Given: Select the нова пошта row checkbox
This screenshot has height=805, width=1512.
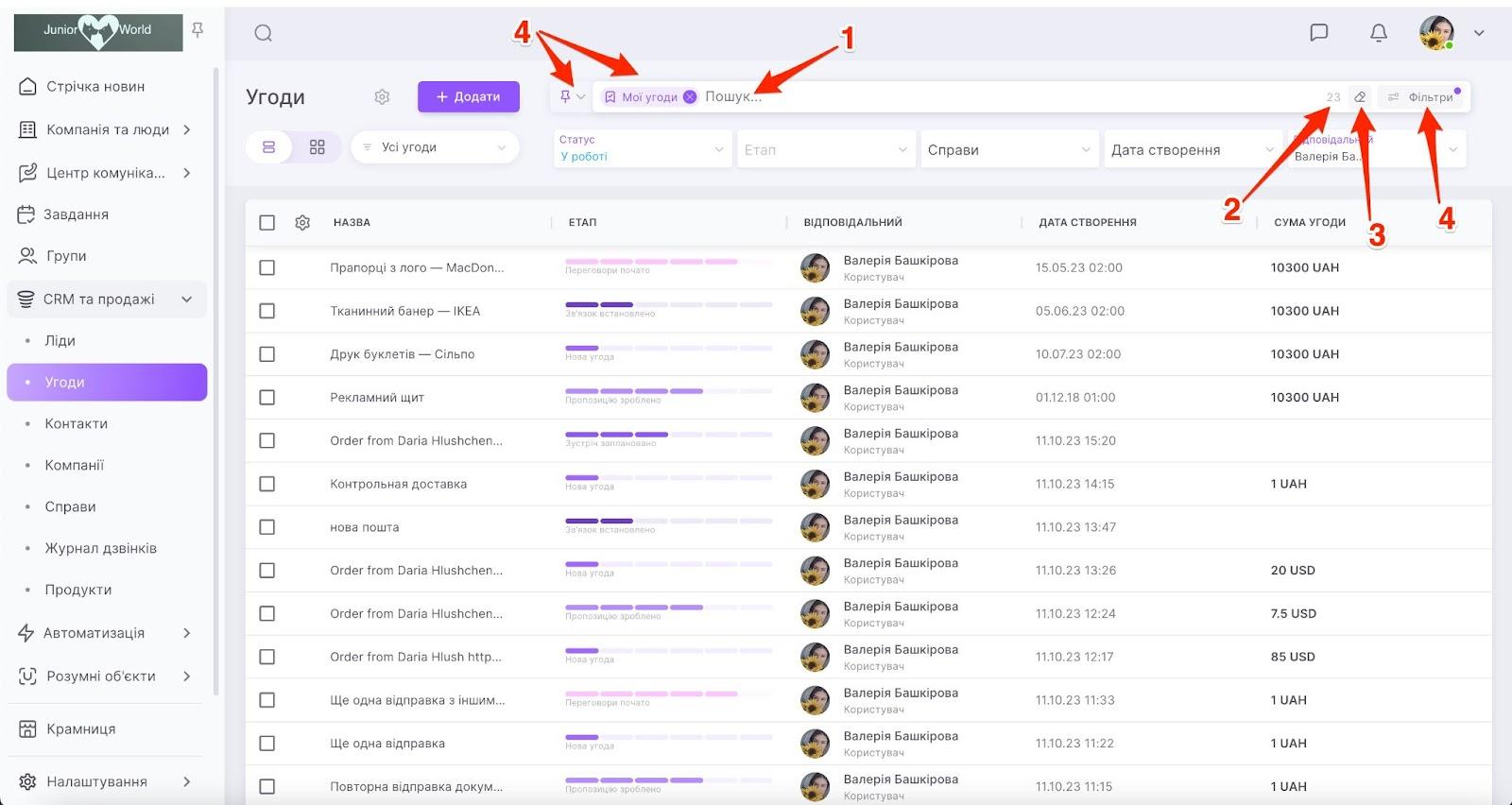Looking at the screenshot, I should click(267, 527).
